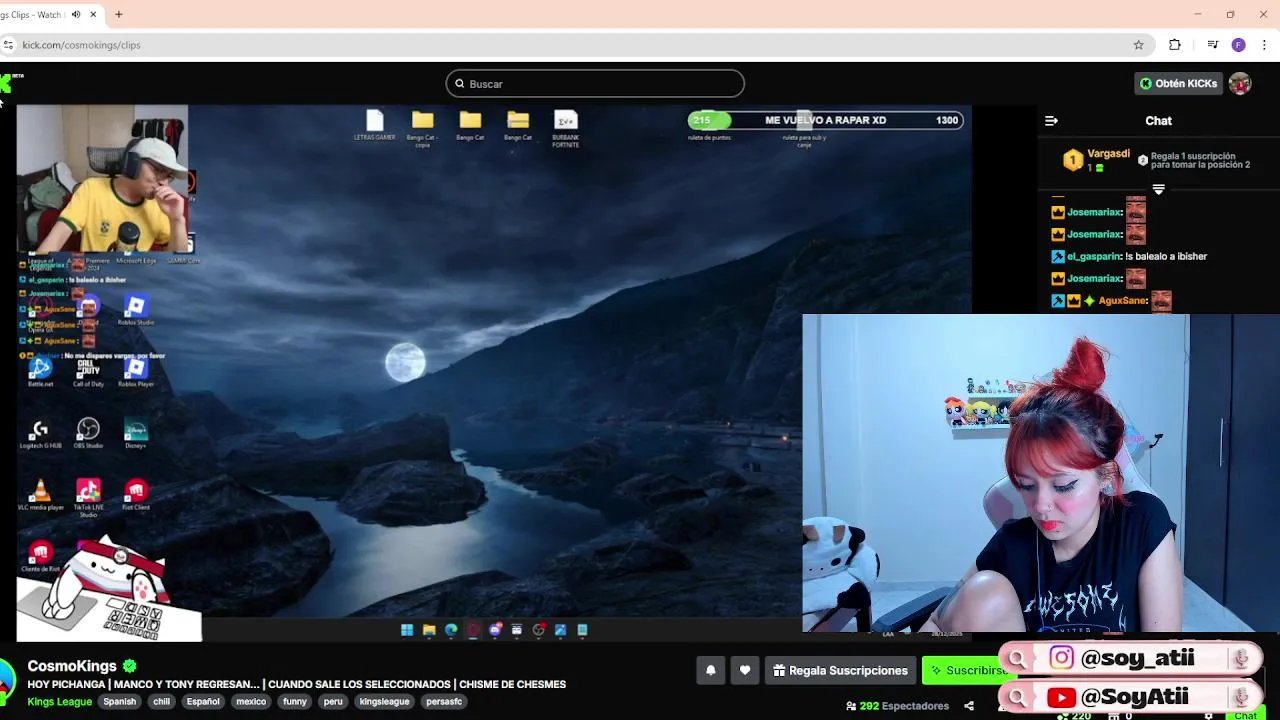Screen dimensions: 1280x720
Task: View site information icon in address bar
Action: 8,45
